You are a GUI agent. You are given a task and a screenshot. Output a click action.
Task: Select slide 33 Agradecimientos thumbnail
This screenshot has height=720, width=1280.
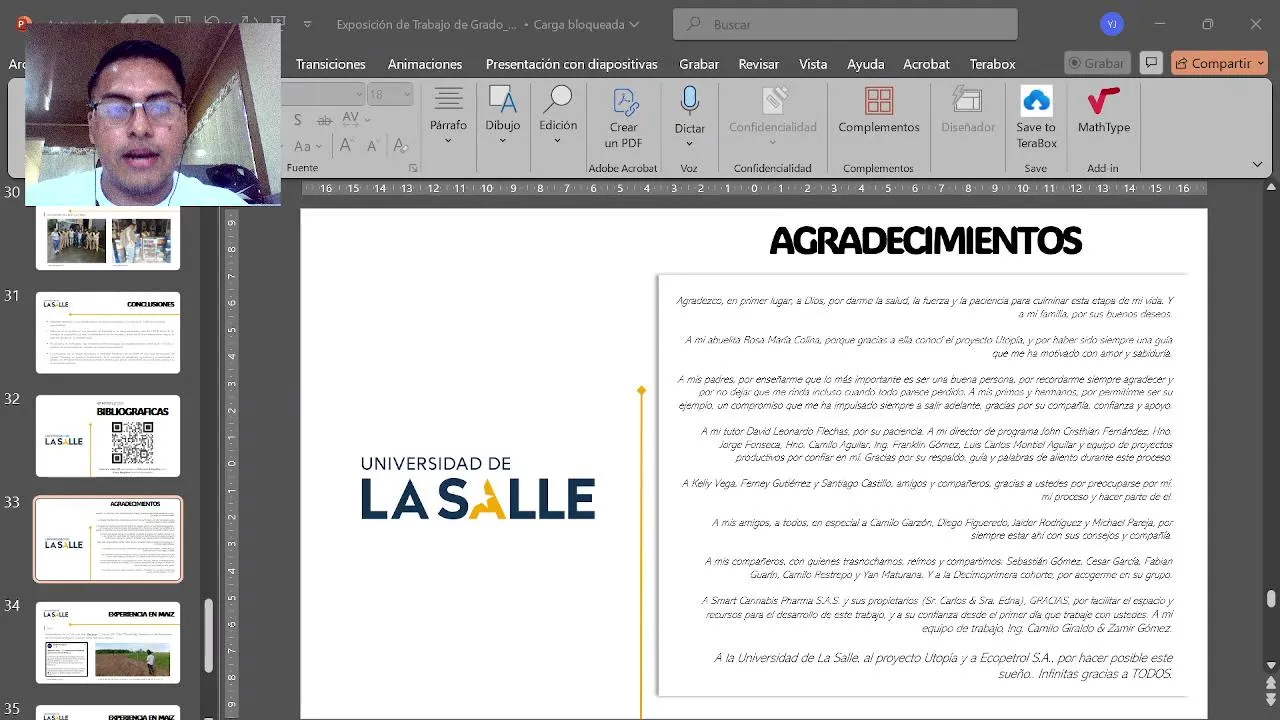[108, 539]
